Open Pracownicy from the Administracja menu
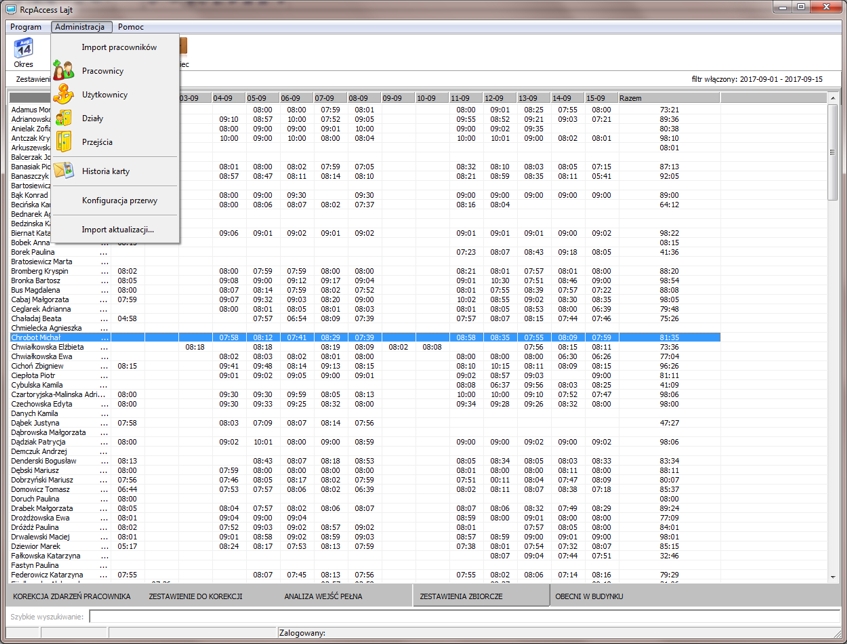The height and width of the screenshot is (644, 847). (102, 71)
